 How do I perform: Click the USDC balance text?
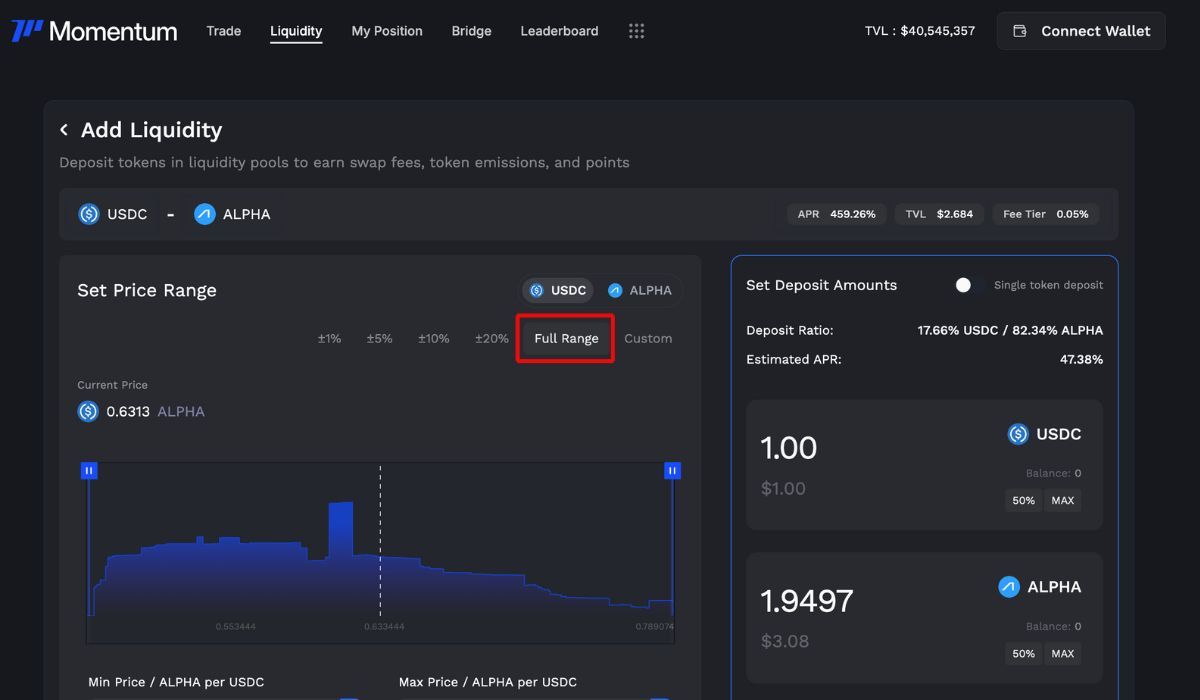(x=1053, y=473)
